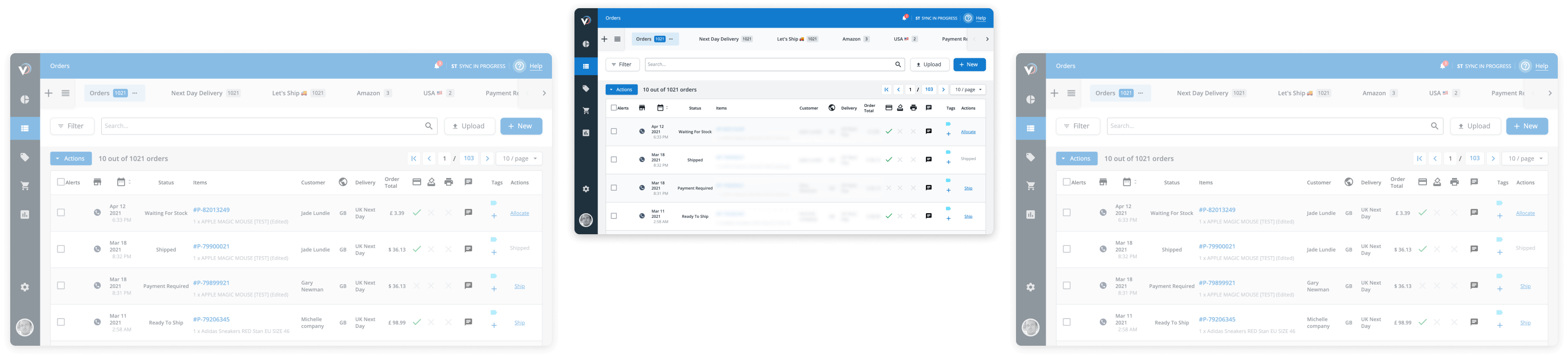Click payment card column icon in center window
This screenshot has height=358, width=1568.
889,108
